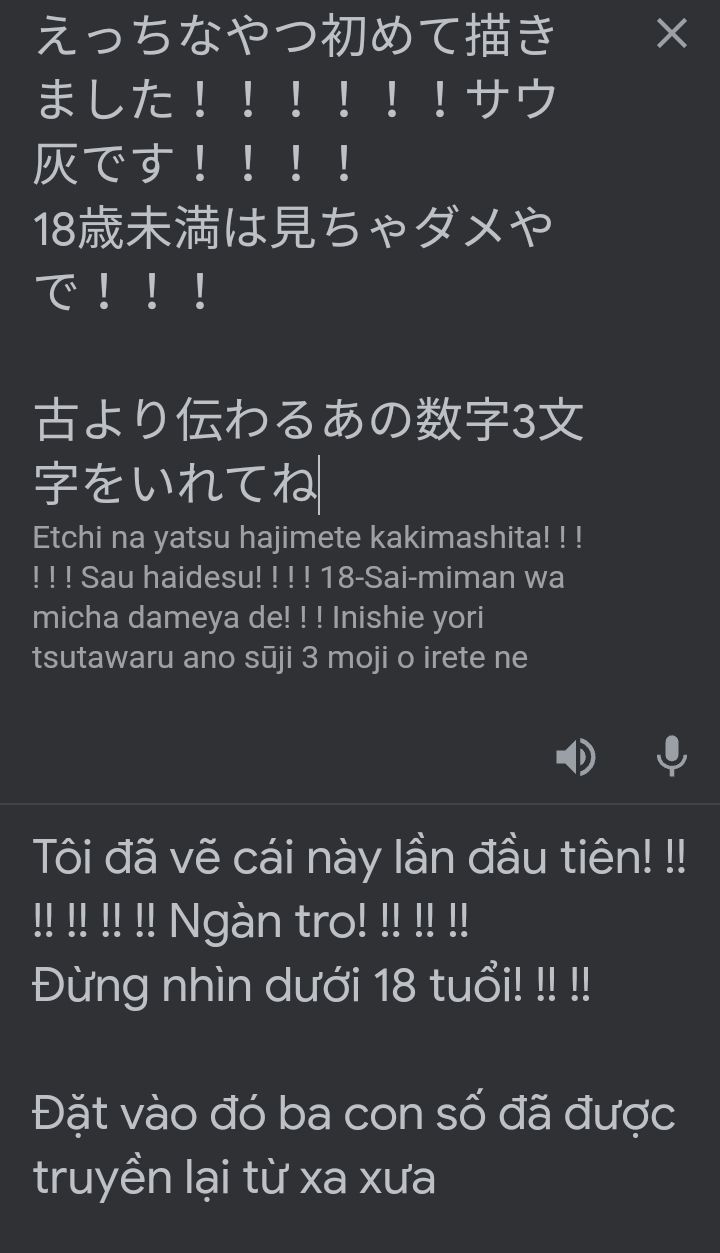Tap the last translated line truyền lại từ xa xưa
The image size is (720, 1253).
[x=234, y=1178]
